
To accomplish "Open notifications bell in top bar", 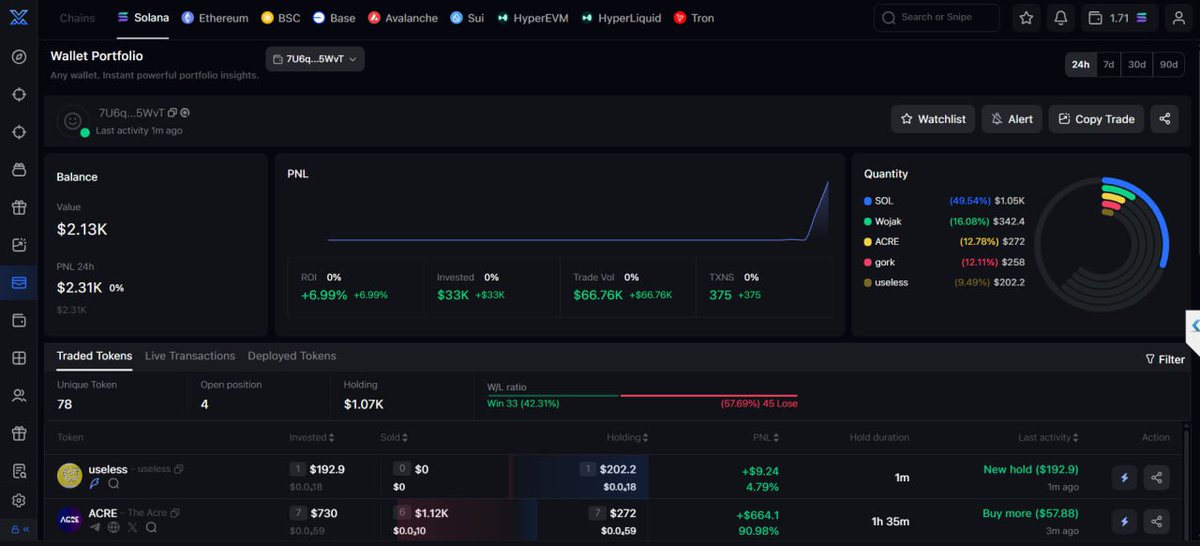I will pos(1060,18).
